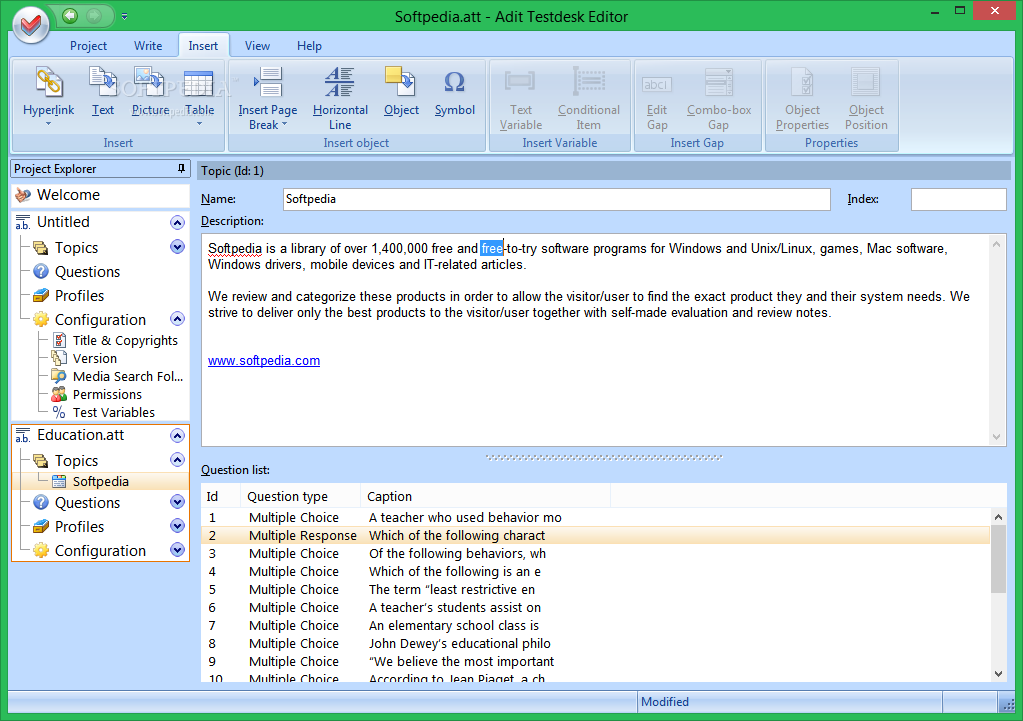The width and height of the screenshot is (1023, 721).
Task: Expand Profiles under Education.att
Action: [x=177, y=525]
